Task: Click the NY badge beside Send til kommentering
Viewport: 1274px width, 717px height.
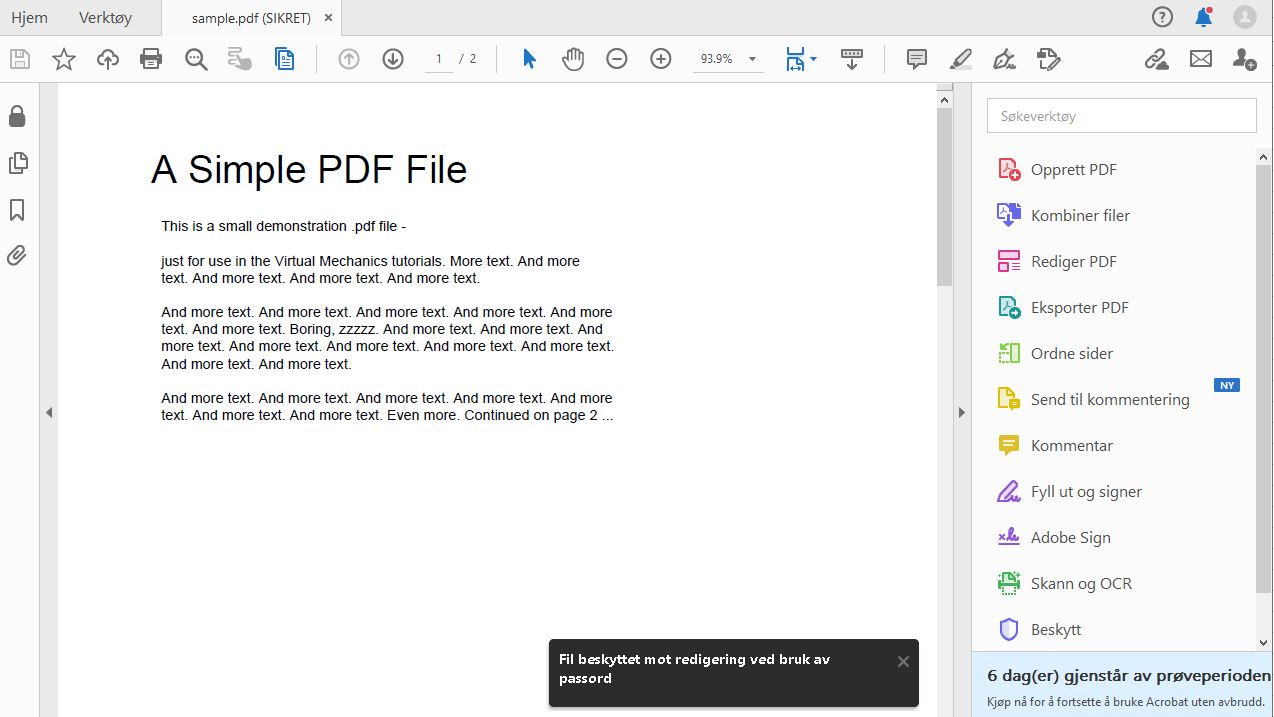Action: (x=1227, y=385)
